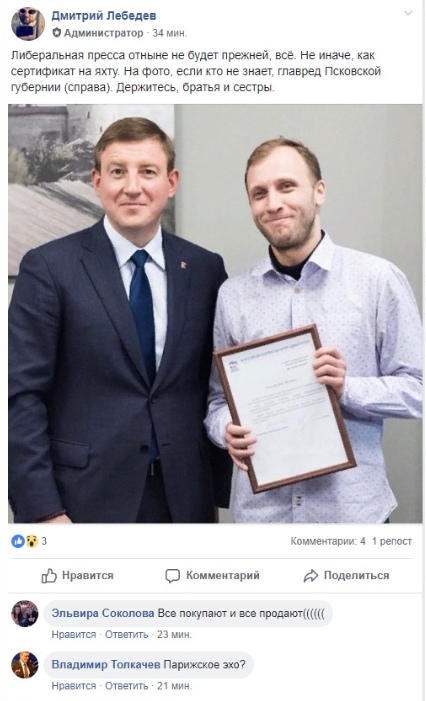Reply to Эльвира Соколова's comment
This screenshot has height=701, width=426.
coord(127,634)
